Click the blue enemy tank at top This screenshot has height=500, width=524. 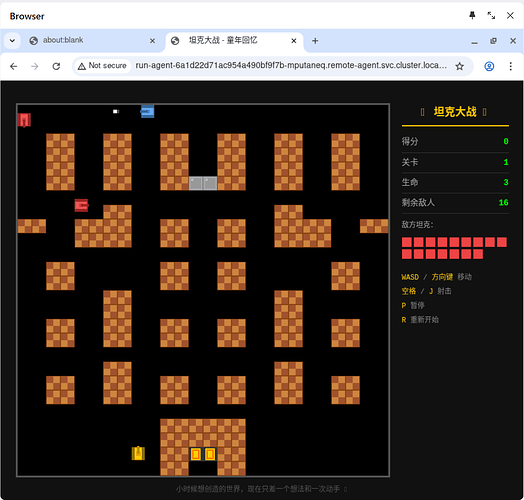(x=147, y=111)
